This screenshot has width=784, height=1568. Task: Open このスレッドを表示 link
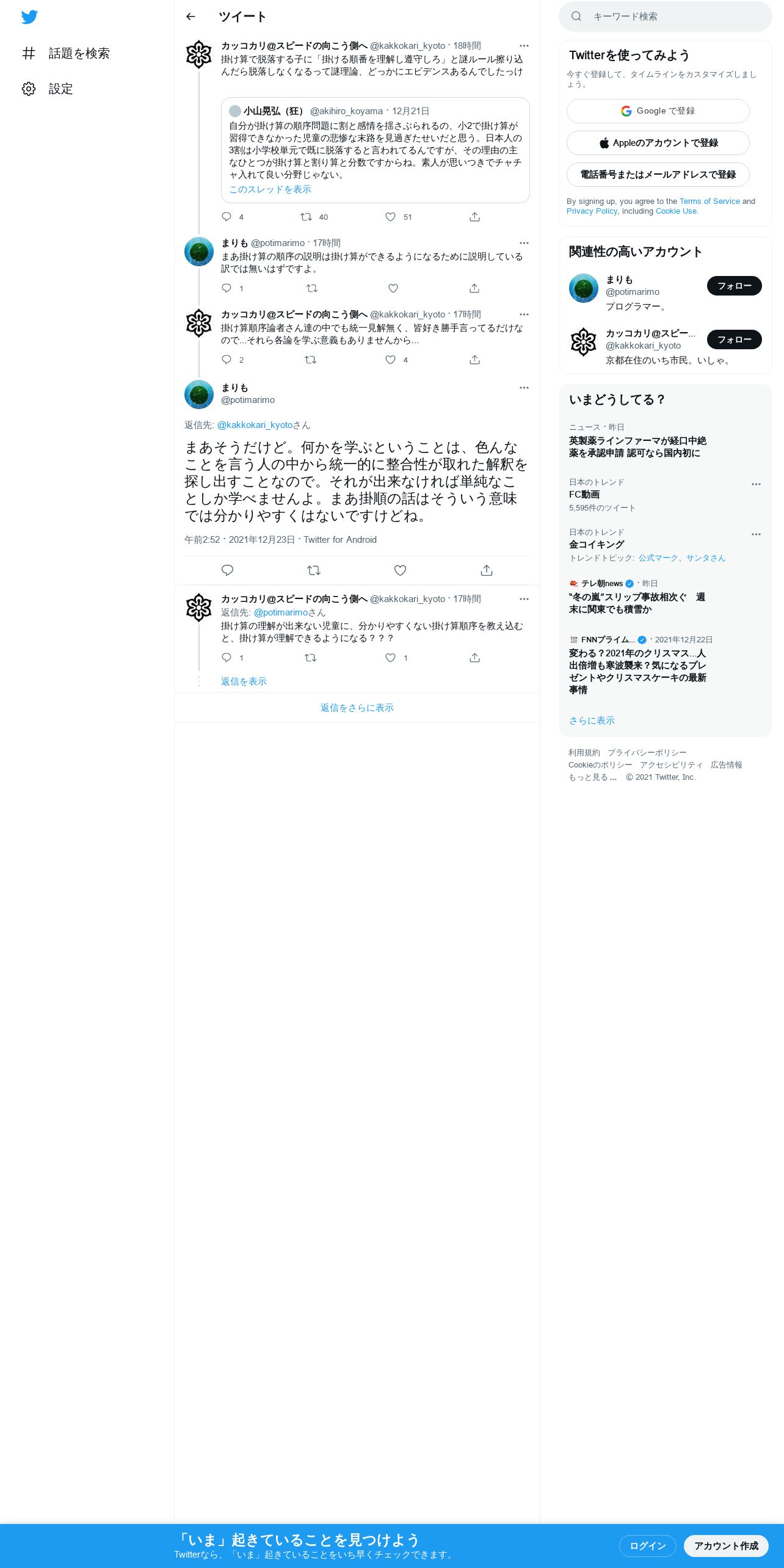(270, 189)
